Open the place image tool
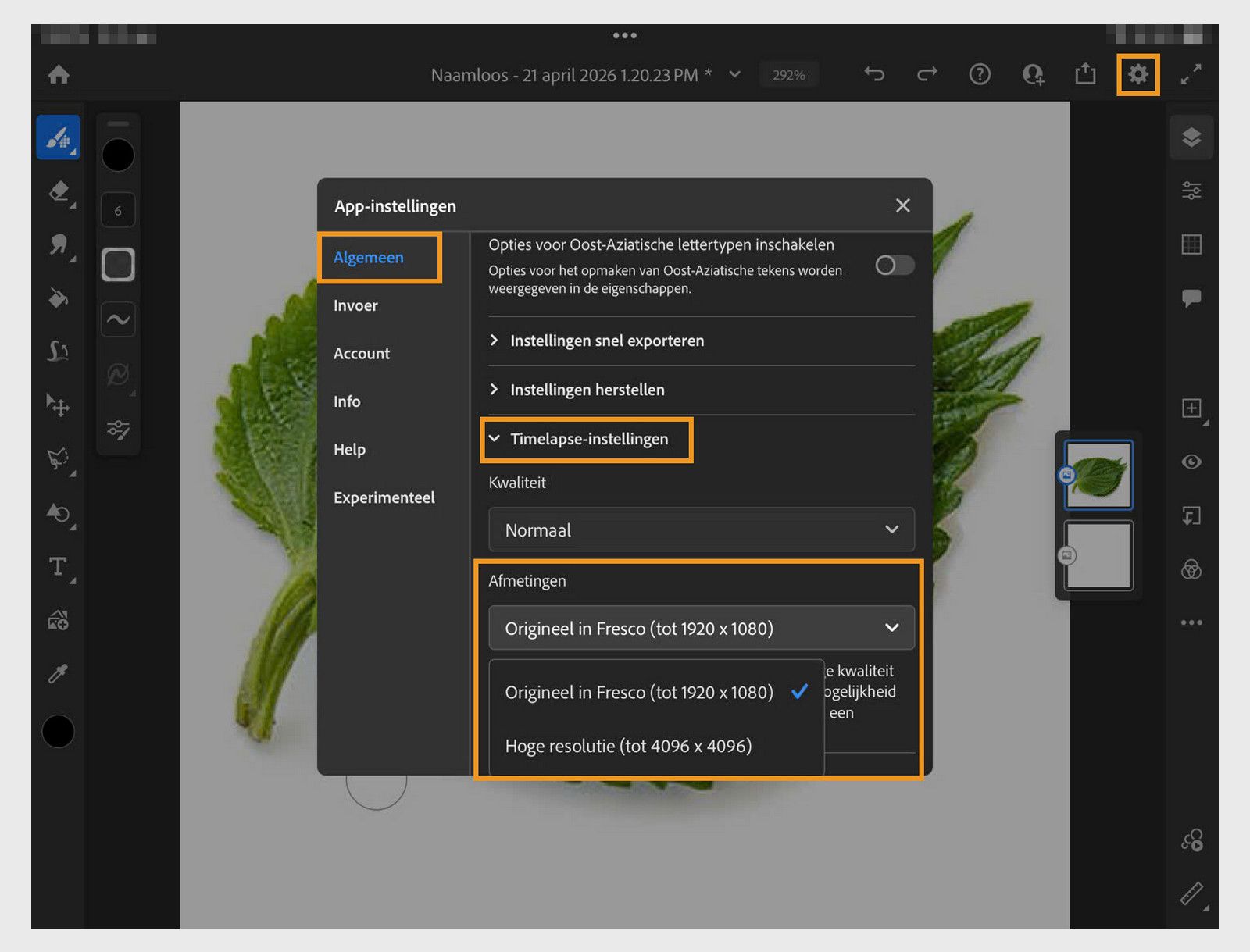The image size is (1250, 952). [59, 621]
